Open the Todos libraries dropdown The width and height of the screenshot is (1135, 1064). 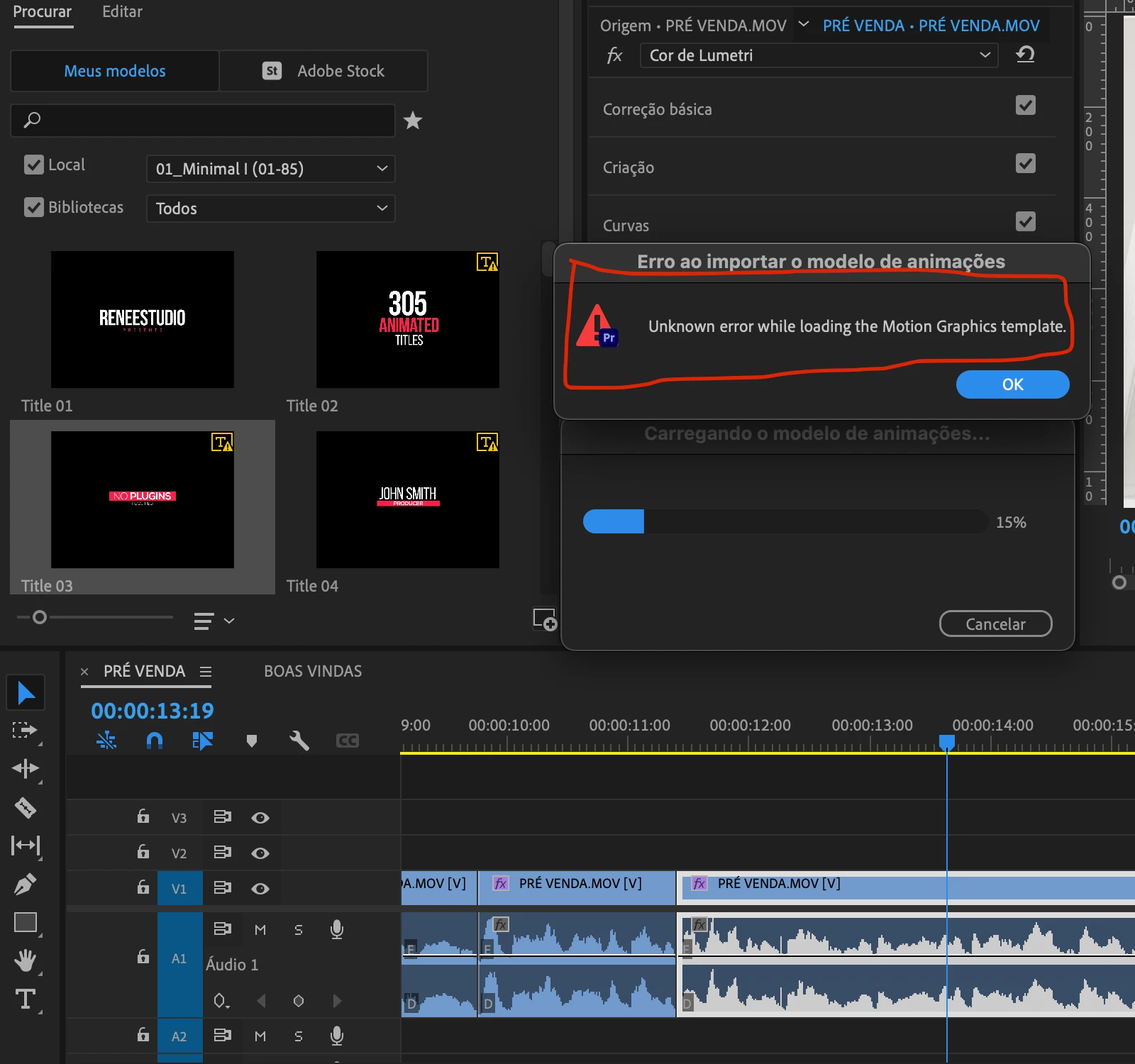(270, 209)
